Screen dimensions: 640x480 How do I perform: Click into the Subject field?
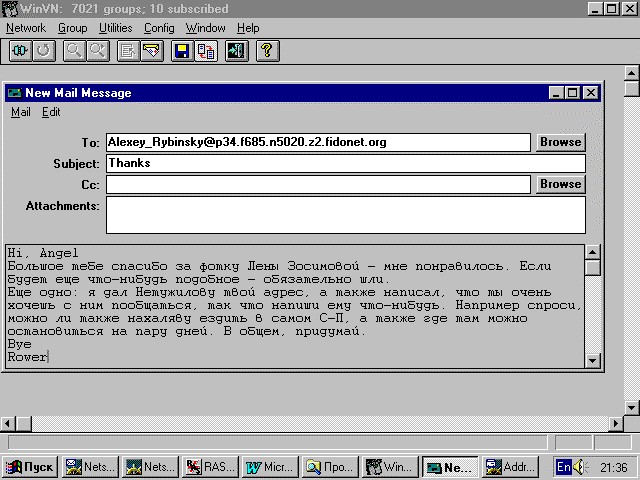pyautogui.click(x=344, y=163)
